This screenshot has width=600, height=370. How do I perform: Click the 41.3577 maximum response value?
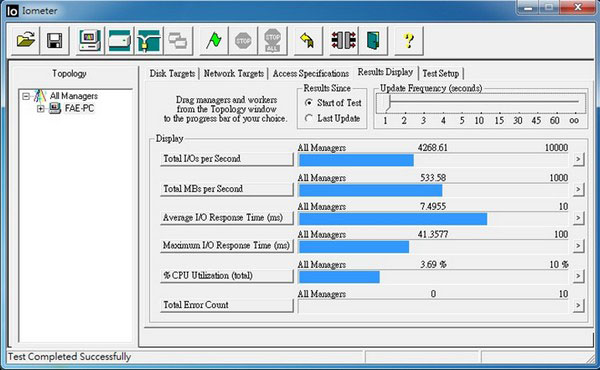[x=433, y=234]
